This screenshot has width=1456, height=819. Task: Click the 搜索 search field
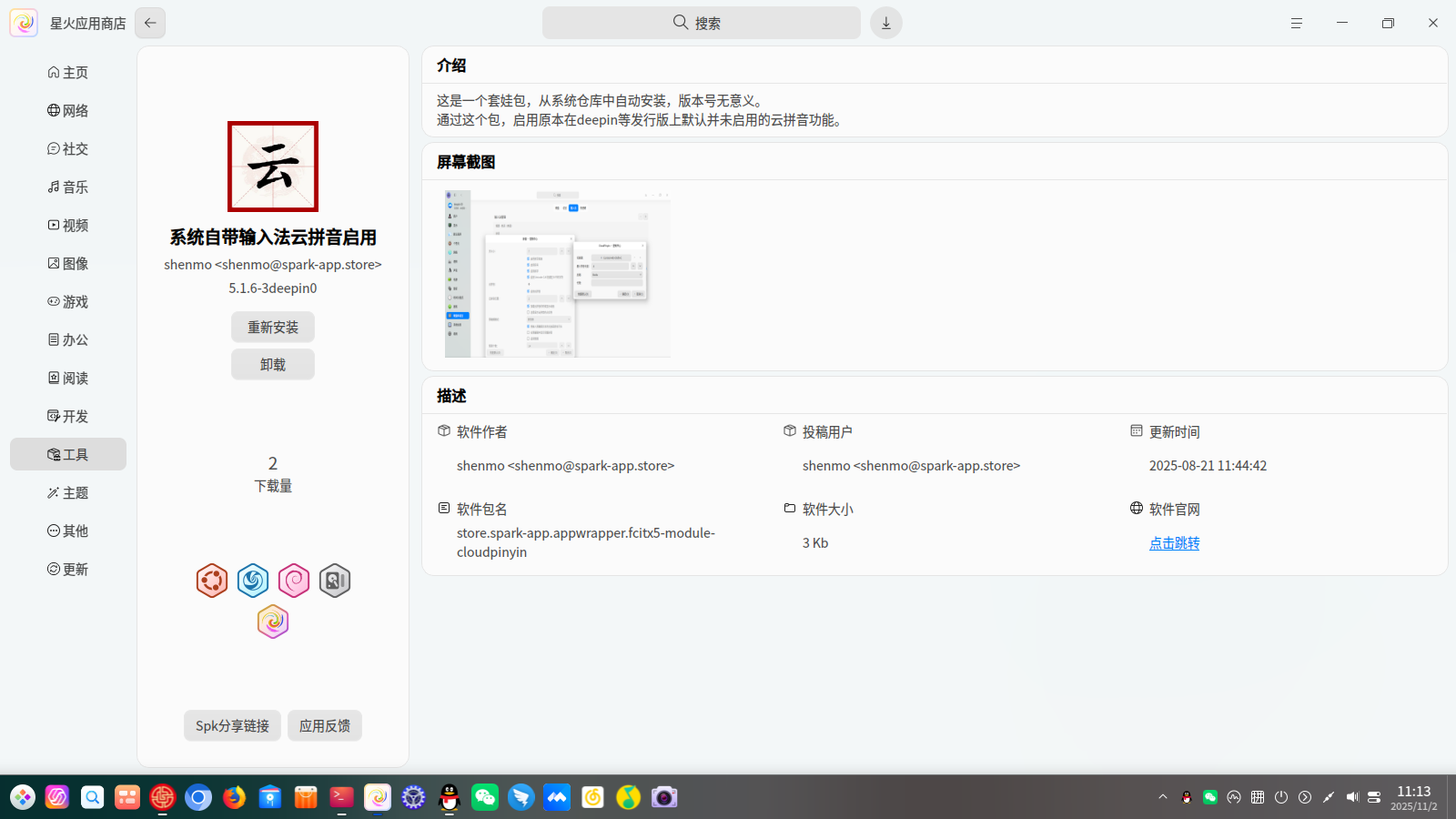pyautogui.click(x=702, y=23)
